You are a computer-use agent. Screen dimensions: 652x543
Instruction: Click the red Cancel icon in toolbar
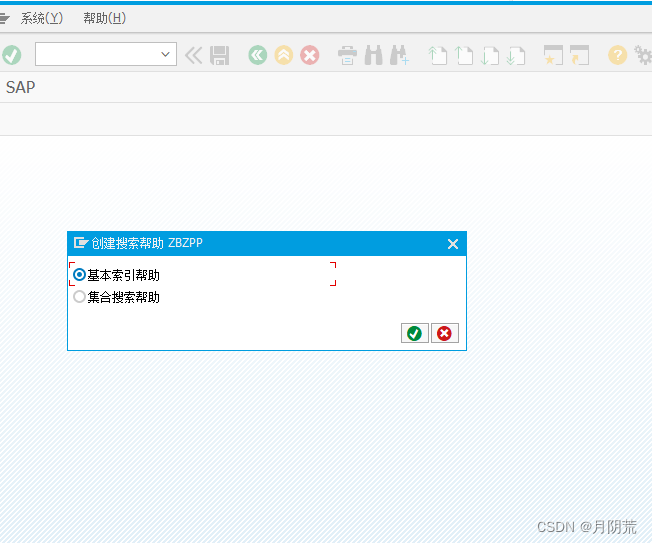(x=310, y=55)
